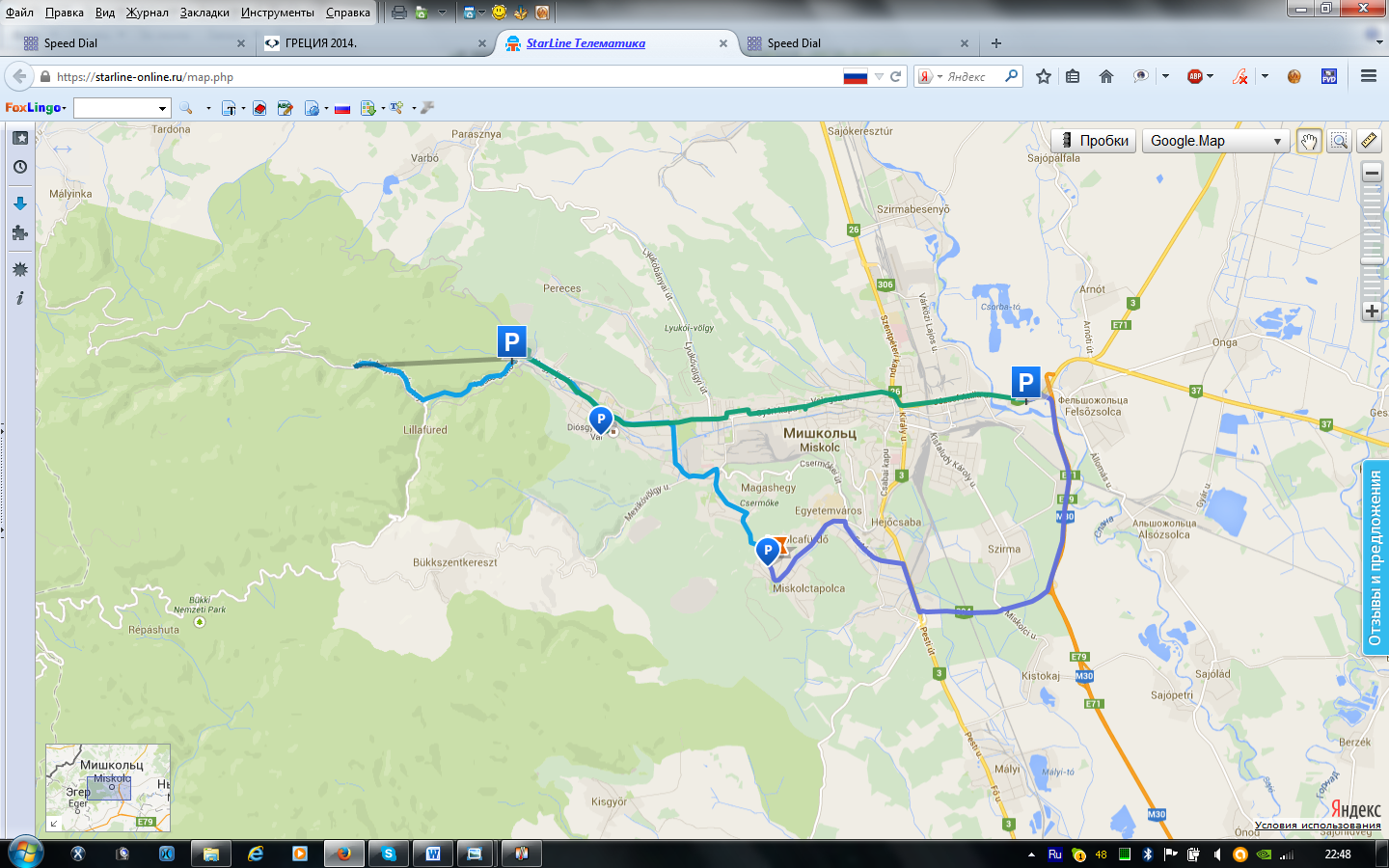Open the Google.Map map type dropdown
1389x868 pixels.
pyautogui.click(x=1215, y=141)
